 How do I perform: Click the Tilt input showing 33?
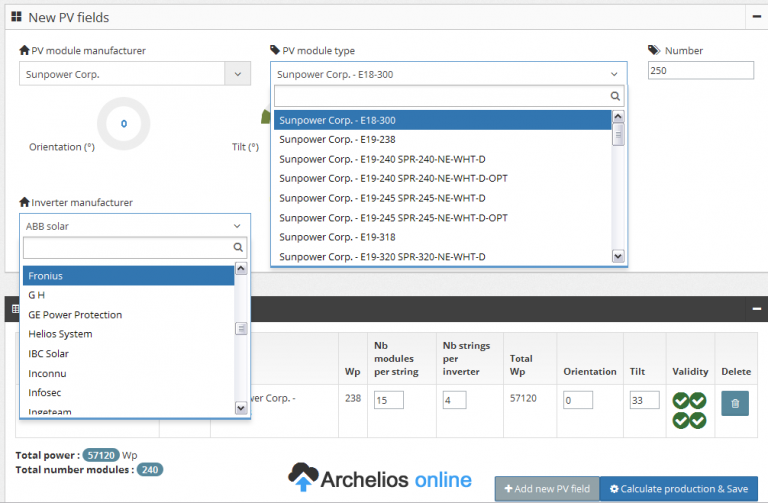click(x=645, y=400)
